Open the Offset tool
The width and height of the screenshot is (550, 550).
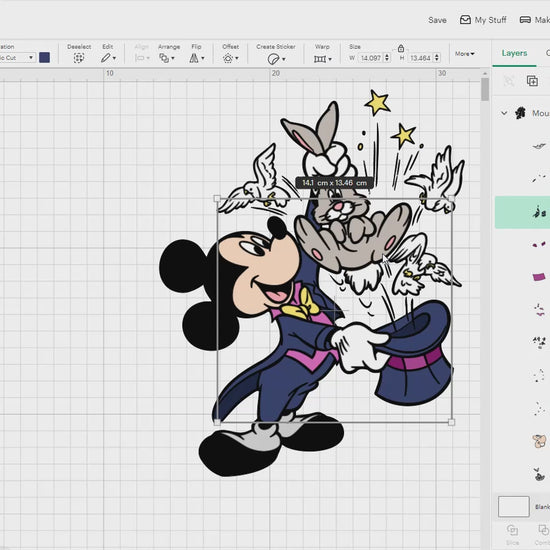pos(228,58)
